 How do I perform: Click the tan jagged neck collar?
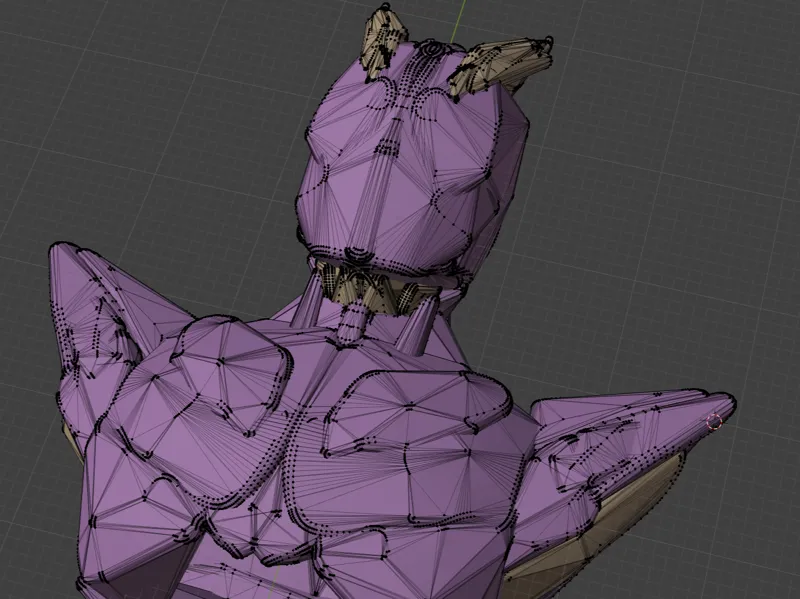coord(379,289)
